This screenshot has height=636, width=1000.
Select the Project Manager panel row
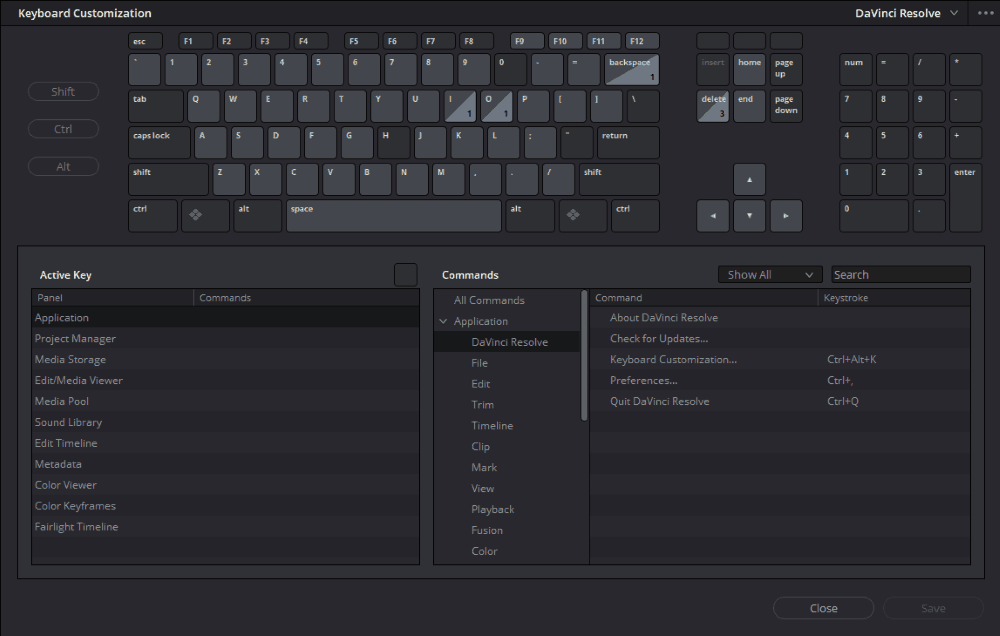tap(226, 339)
